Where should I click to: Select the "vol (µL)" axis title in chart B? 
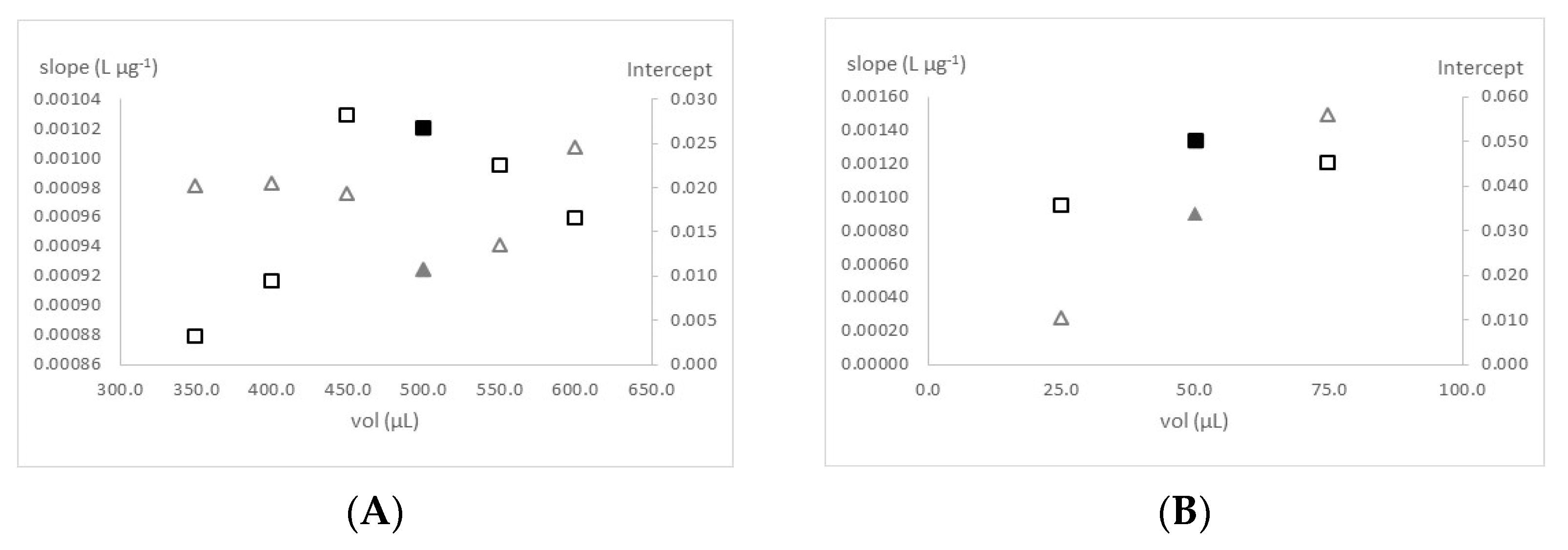(x=1194, y=420)
